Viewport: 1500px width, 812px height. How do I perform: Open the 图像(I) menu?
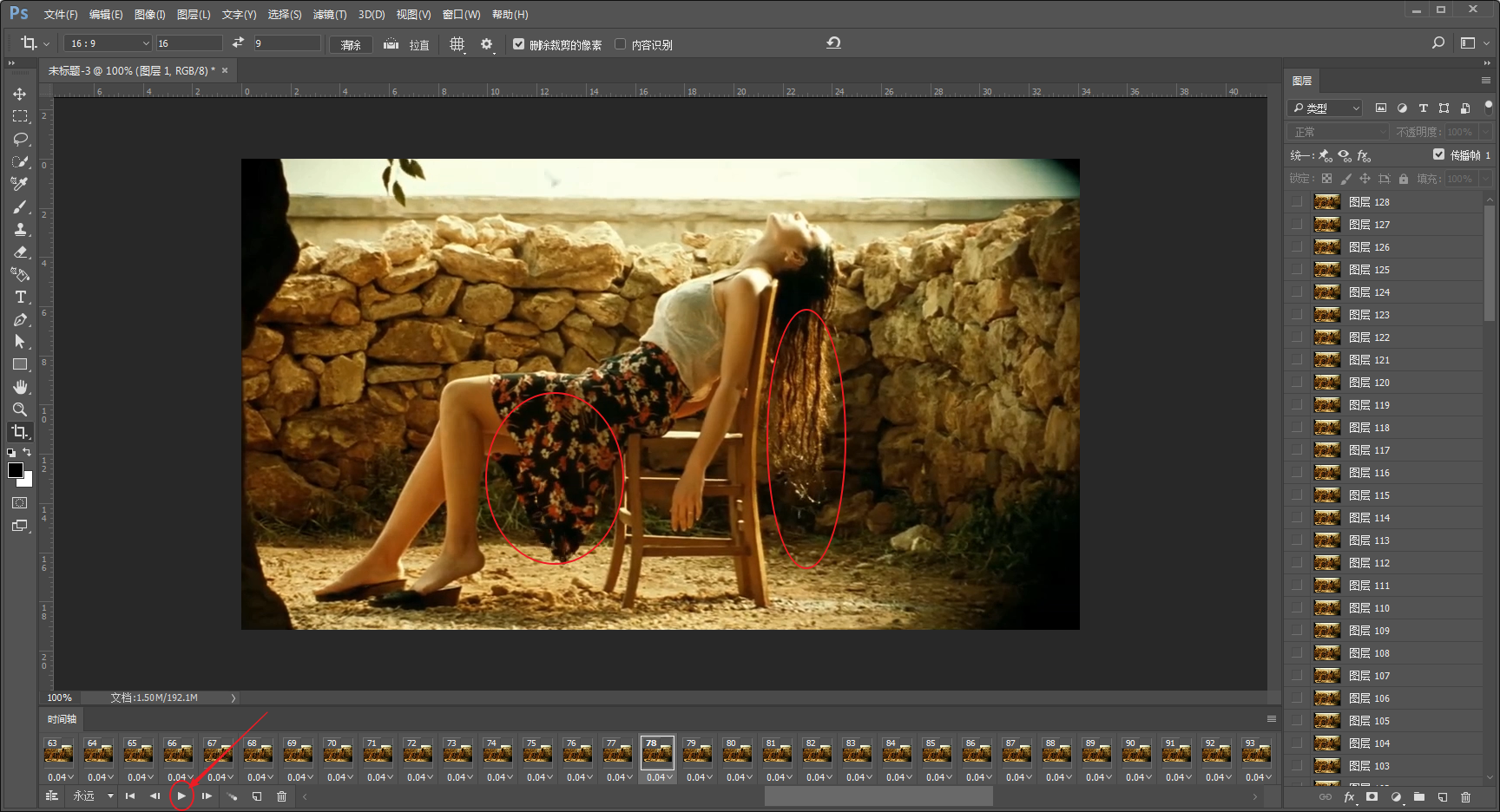pos(149,15)
